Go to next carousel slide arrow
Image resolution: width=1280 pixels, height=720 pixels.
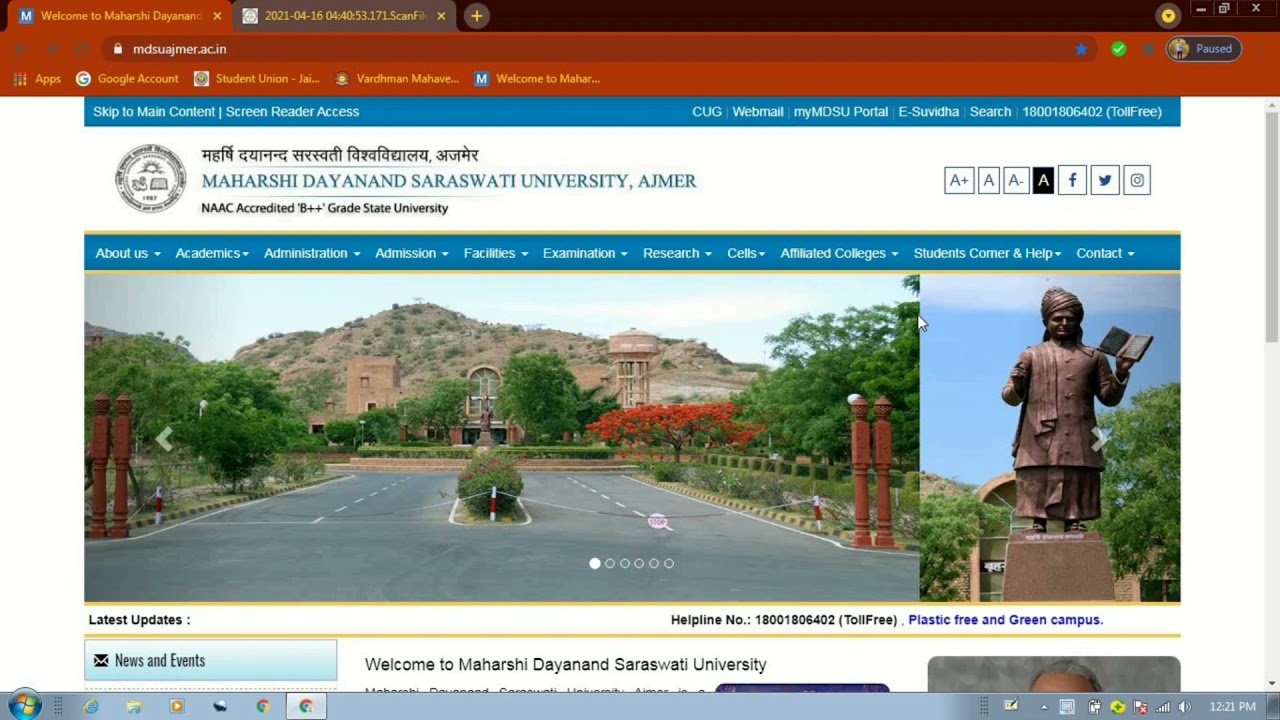point(1100,438)
